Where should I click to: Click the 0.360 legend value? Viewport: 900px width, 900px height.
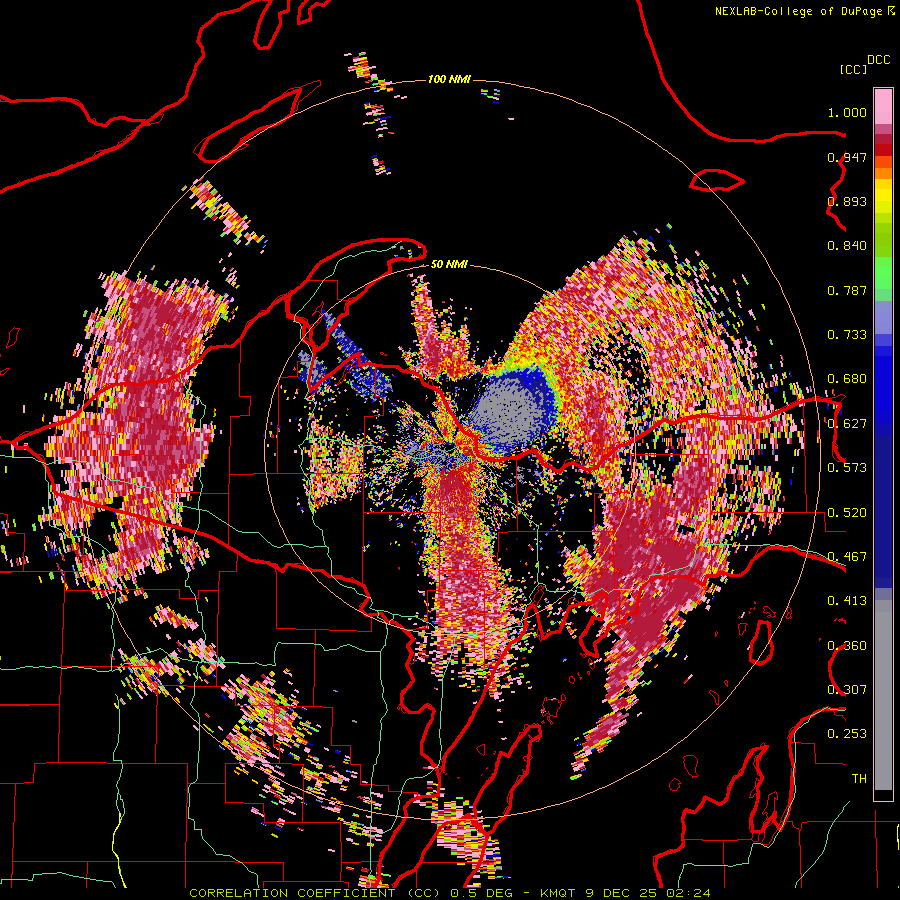click(847, 646)
